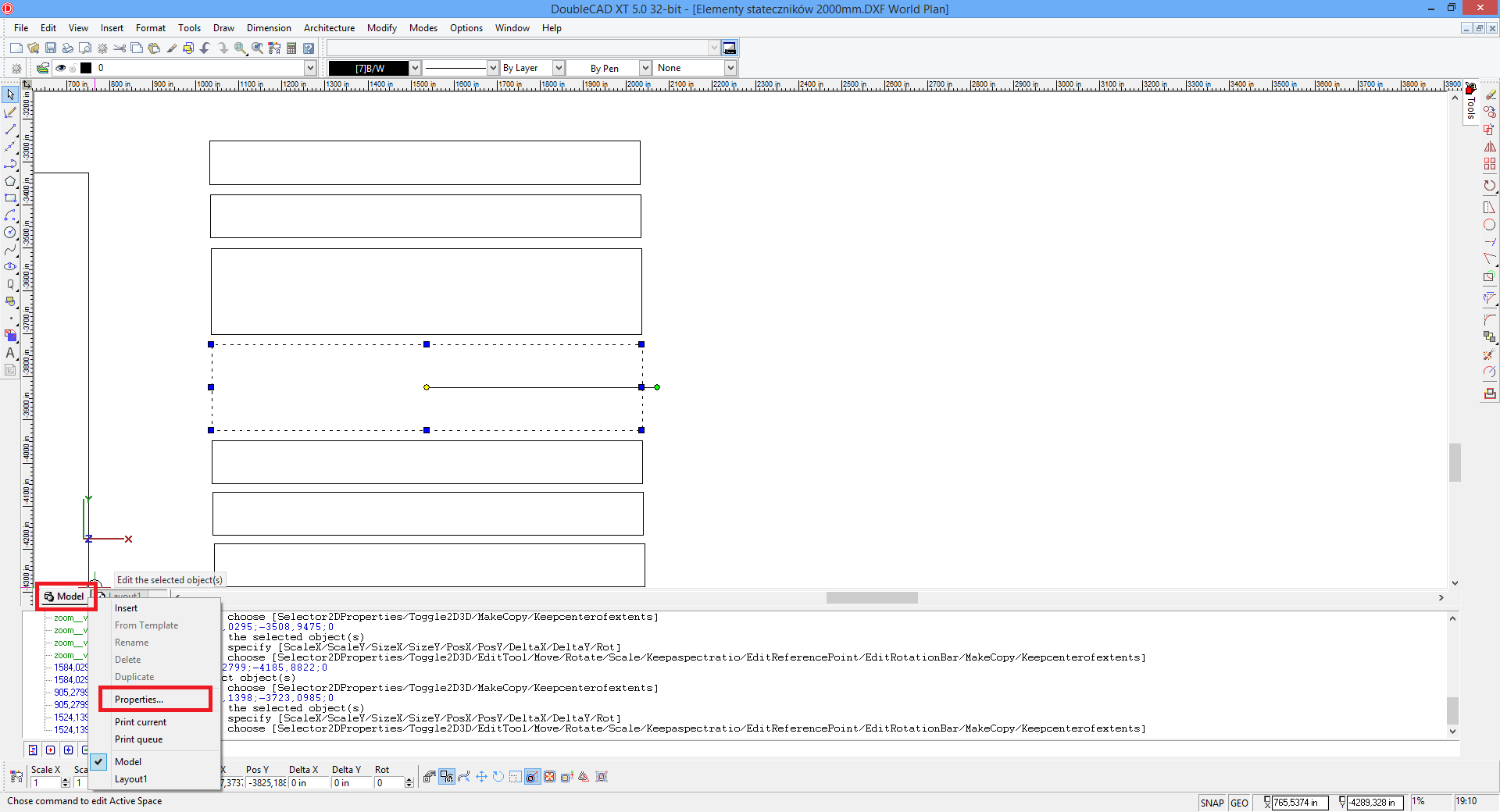Viewport: 1500px width, 812px height.
Task: Click the Help question mark icon
Action: tap(309, 48)
